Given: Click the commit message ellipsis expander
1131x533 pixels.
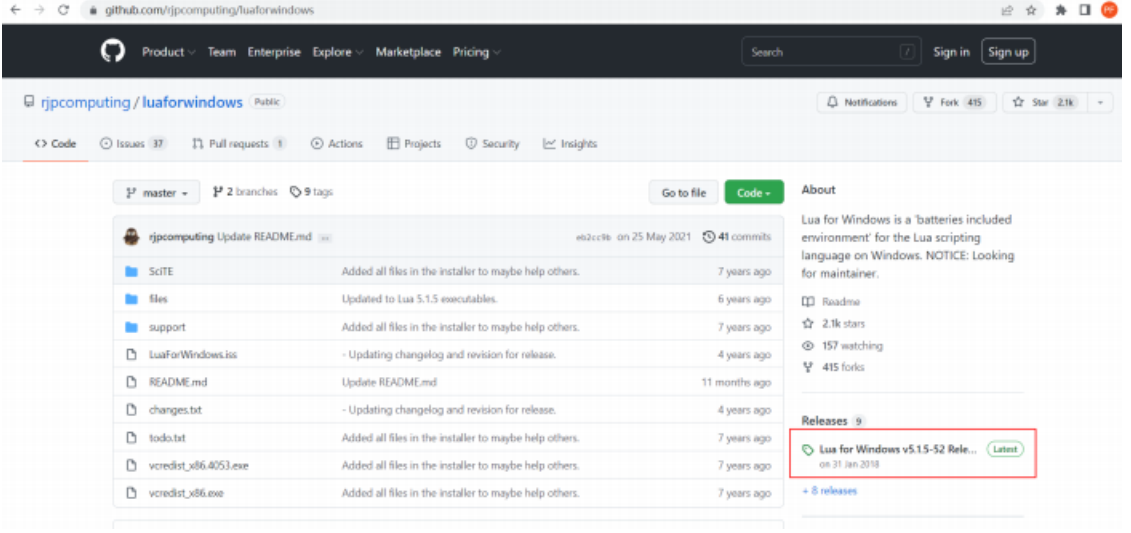Looking at the screenshot, I should (325, 238).
